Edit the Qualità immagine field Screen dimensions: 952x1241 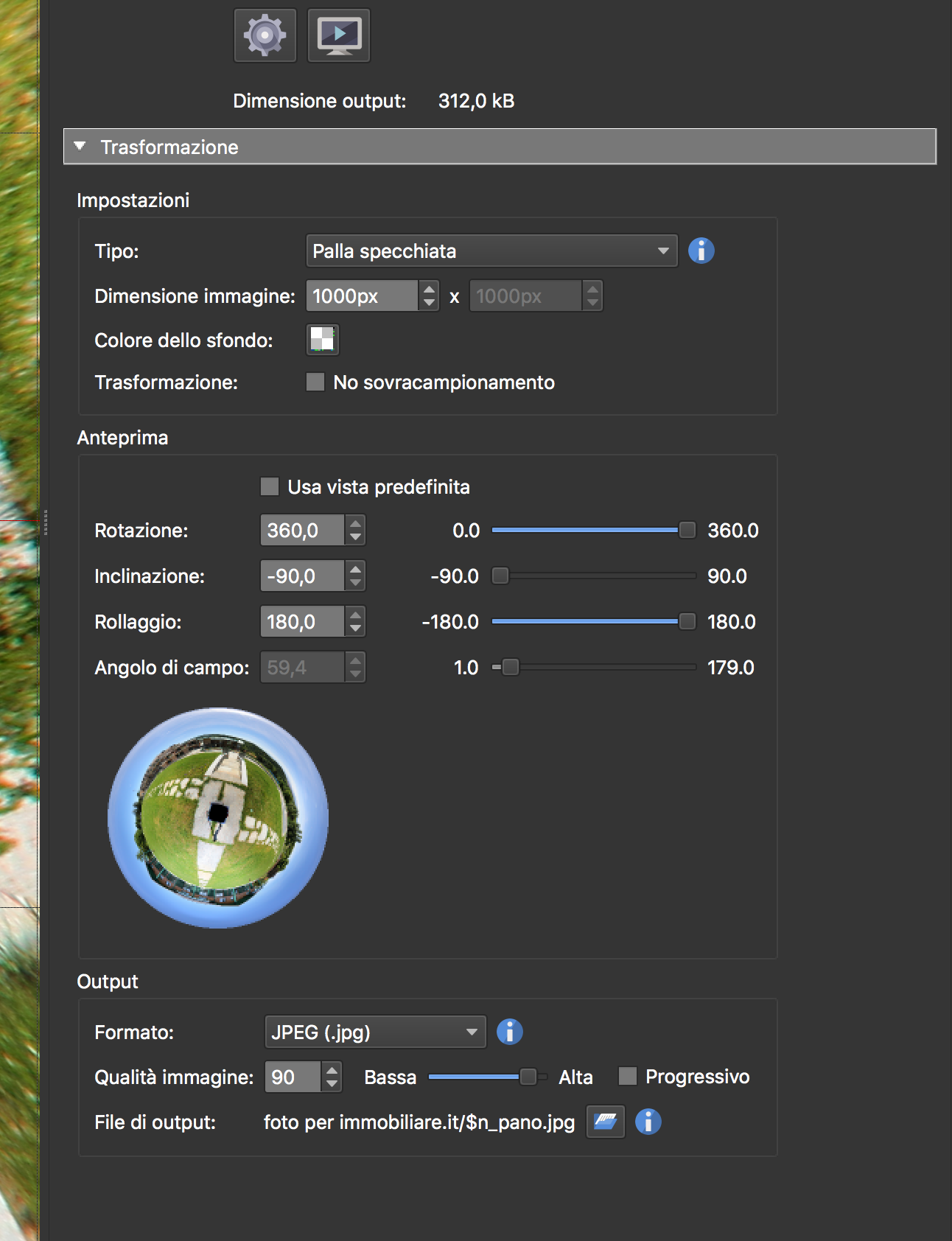pos(293,1077)
